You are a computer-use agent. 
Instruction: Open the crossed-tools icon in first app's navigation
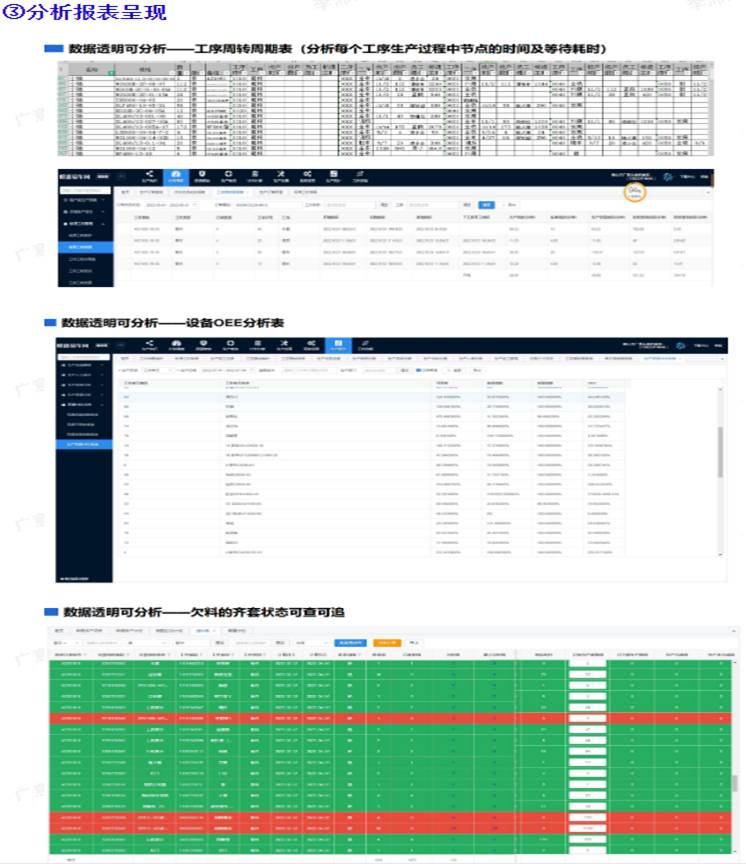(x=281, y=176)
